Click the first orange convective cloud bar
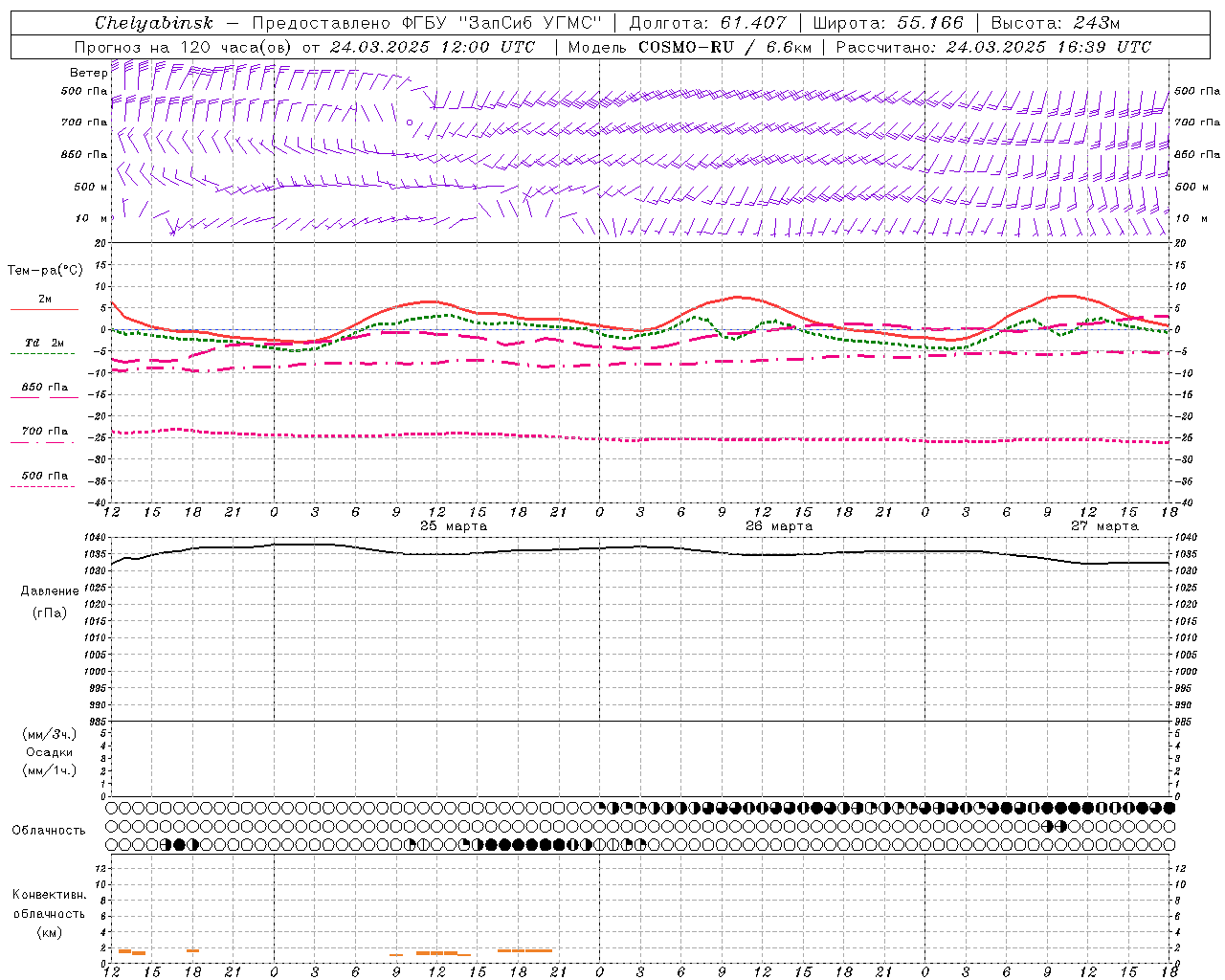Screen dimensions: 1225x980 pos(124,950)
